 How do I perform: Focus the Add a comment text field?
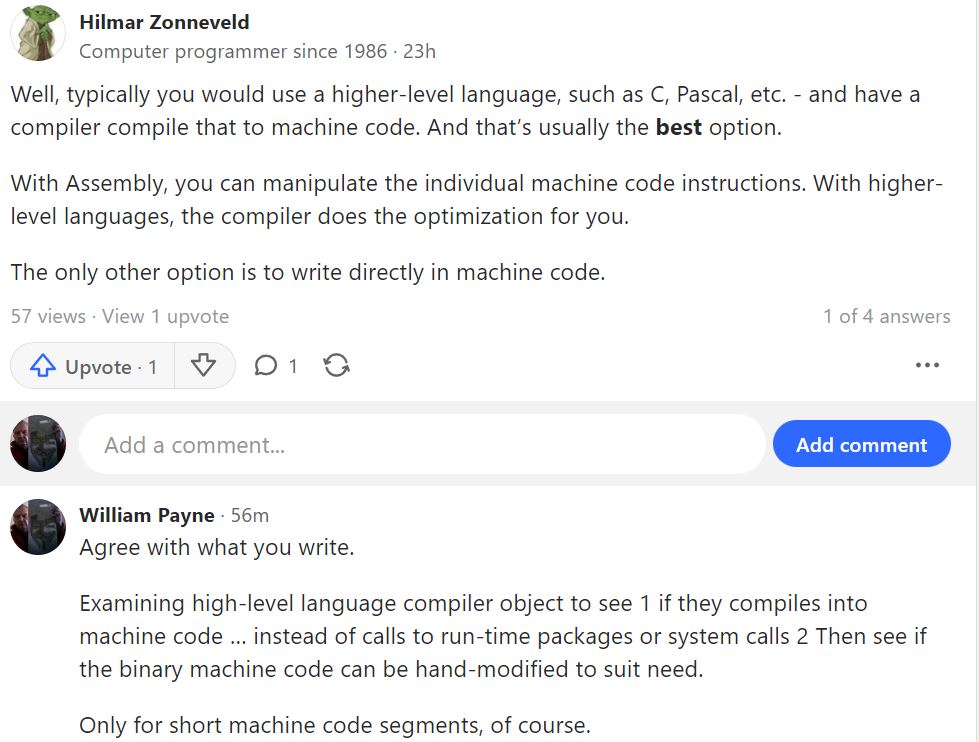point(422,444)
